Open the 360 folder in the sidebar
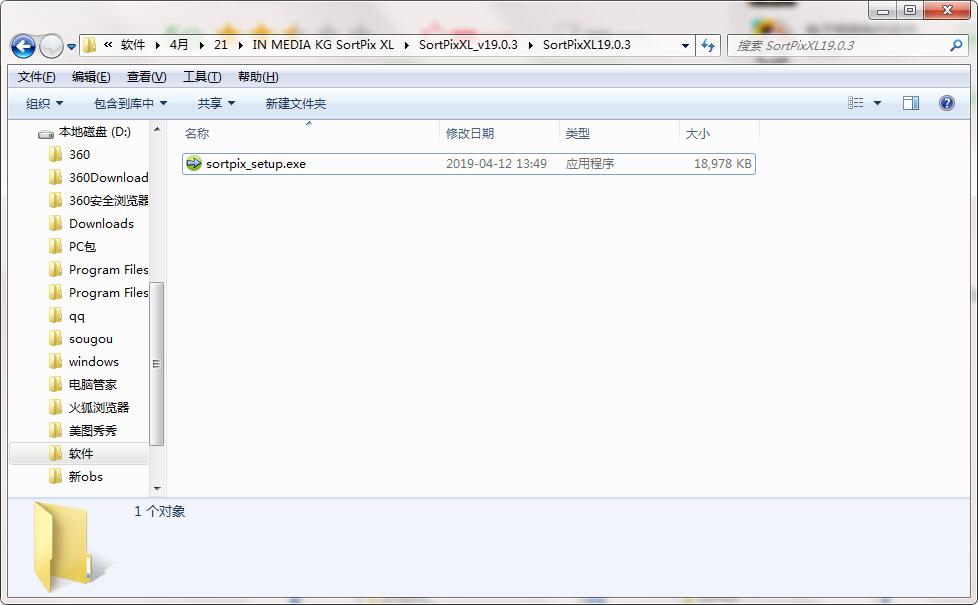 tap(79, 155)
